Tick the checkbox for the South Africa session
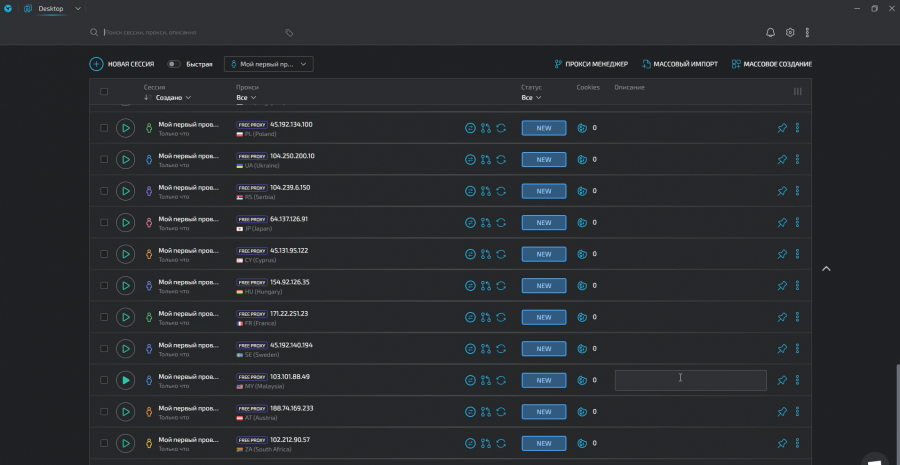This screenshot has width=900, height=465. coord(104,443)
